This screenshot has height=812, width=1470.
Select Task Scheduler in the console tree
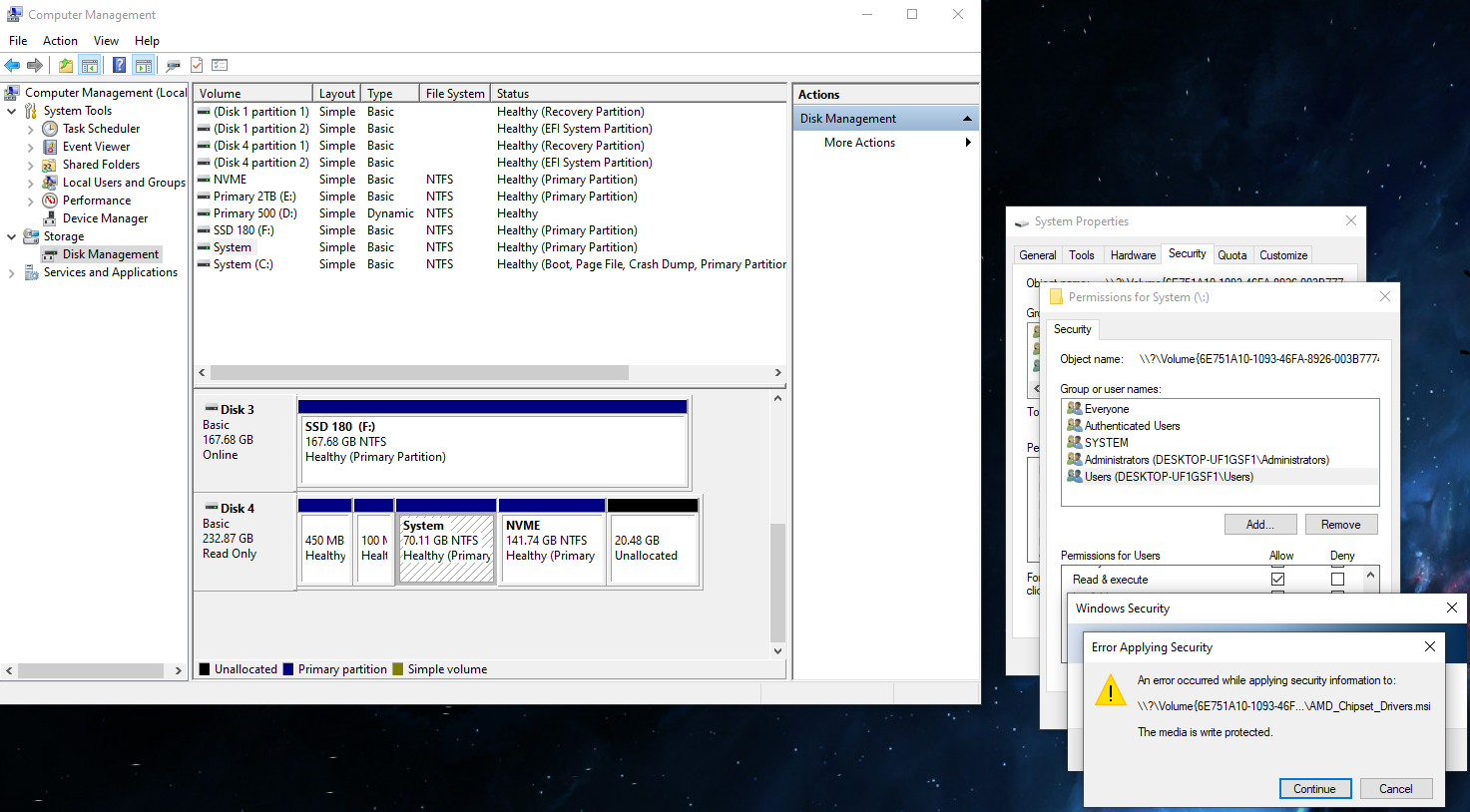point(101,129)
